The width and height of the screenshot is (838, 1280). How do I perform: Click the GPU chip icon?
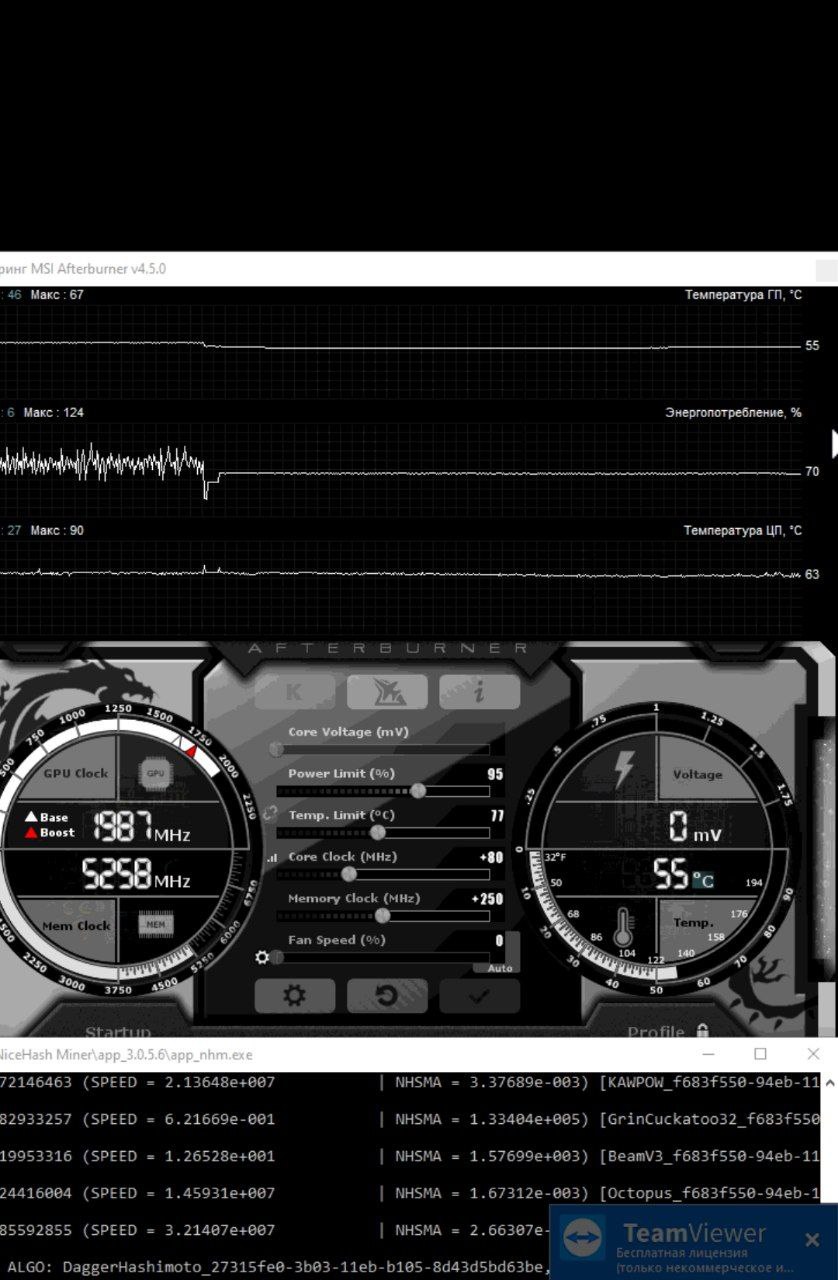155,773
